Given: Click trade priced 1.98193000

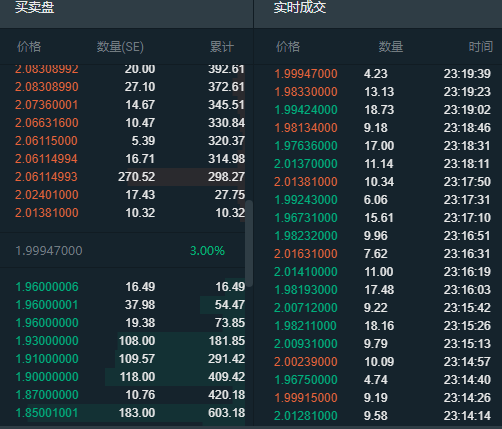Looking at the screenshot, I should pos(378,290).
